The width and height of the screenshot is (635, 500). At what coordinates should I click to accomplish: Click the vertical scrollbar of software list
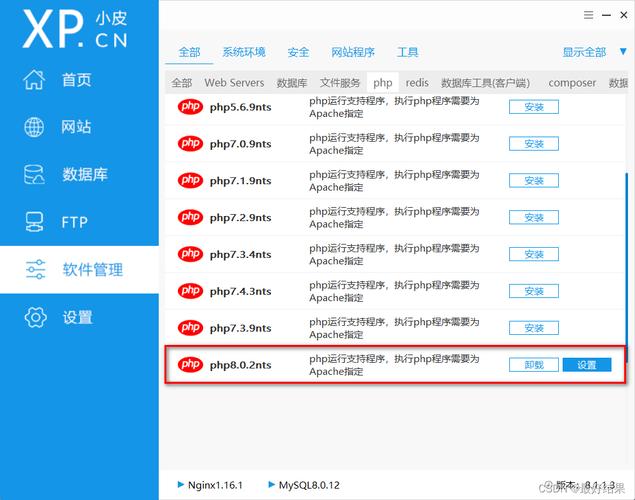626,267
